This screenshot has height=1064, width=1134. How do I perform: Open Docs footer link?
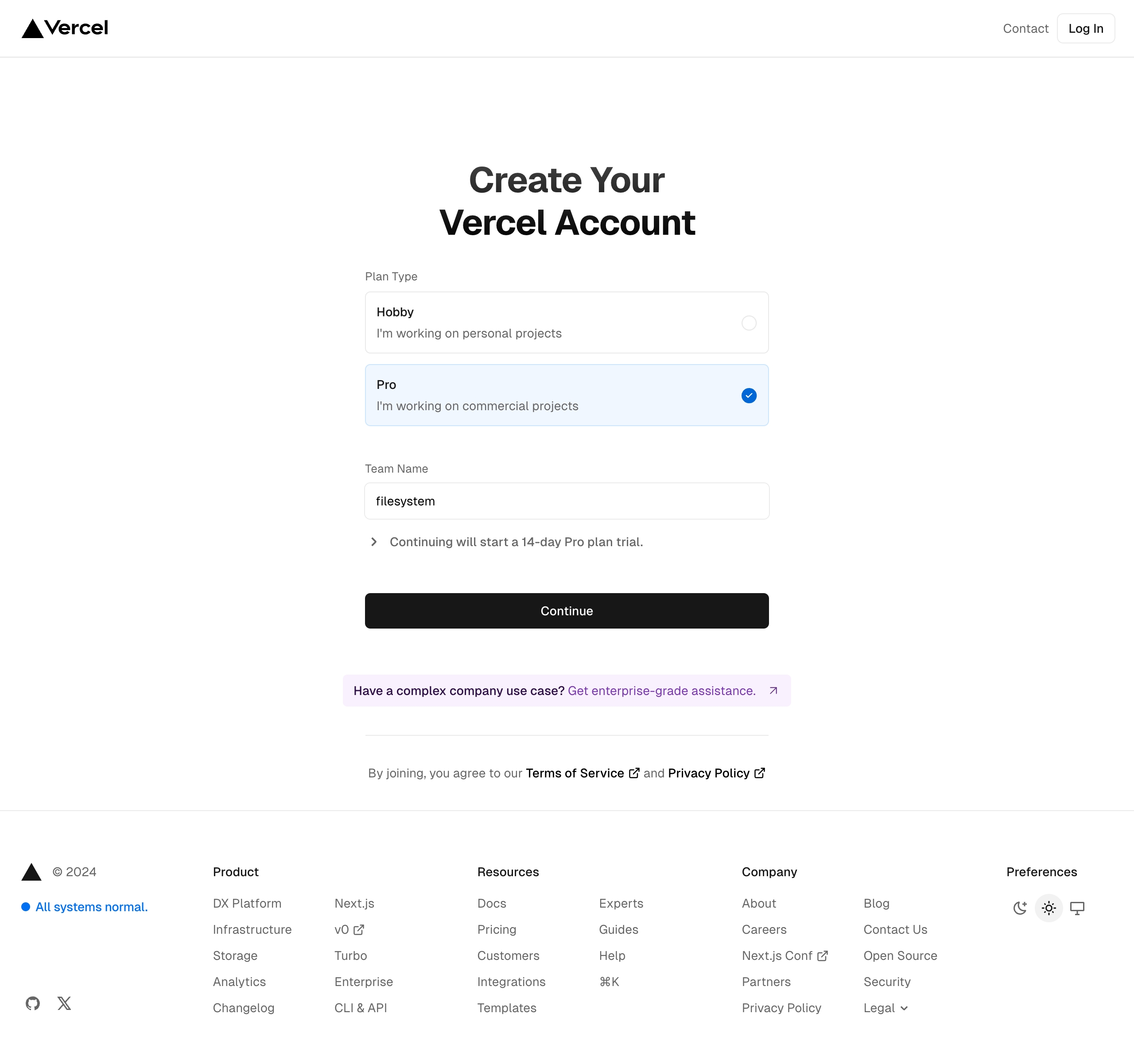point(492,904)
